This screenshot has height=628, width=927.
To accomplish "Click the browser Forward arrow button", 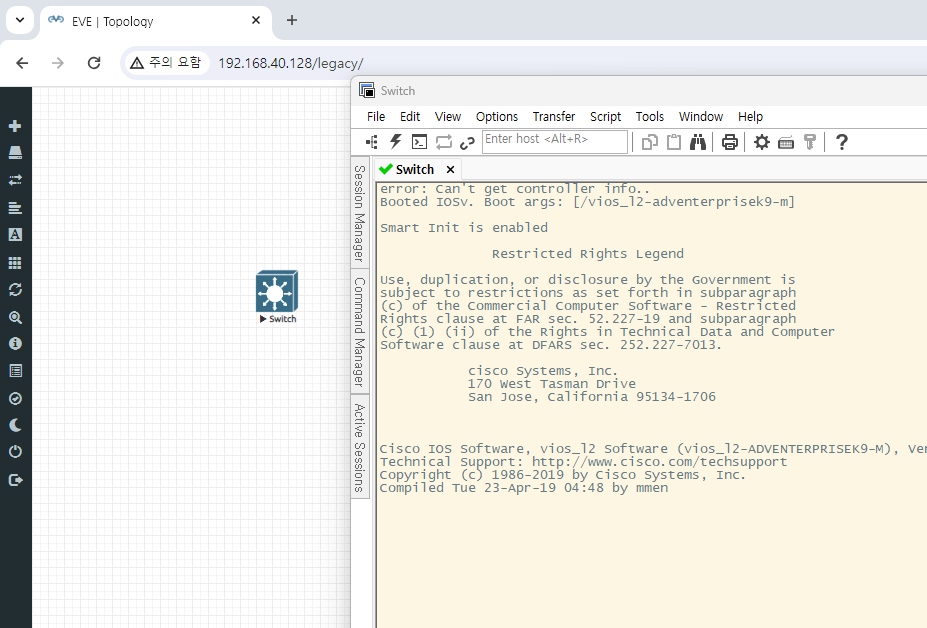I will (x=58, y=63).
